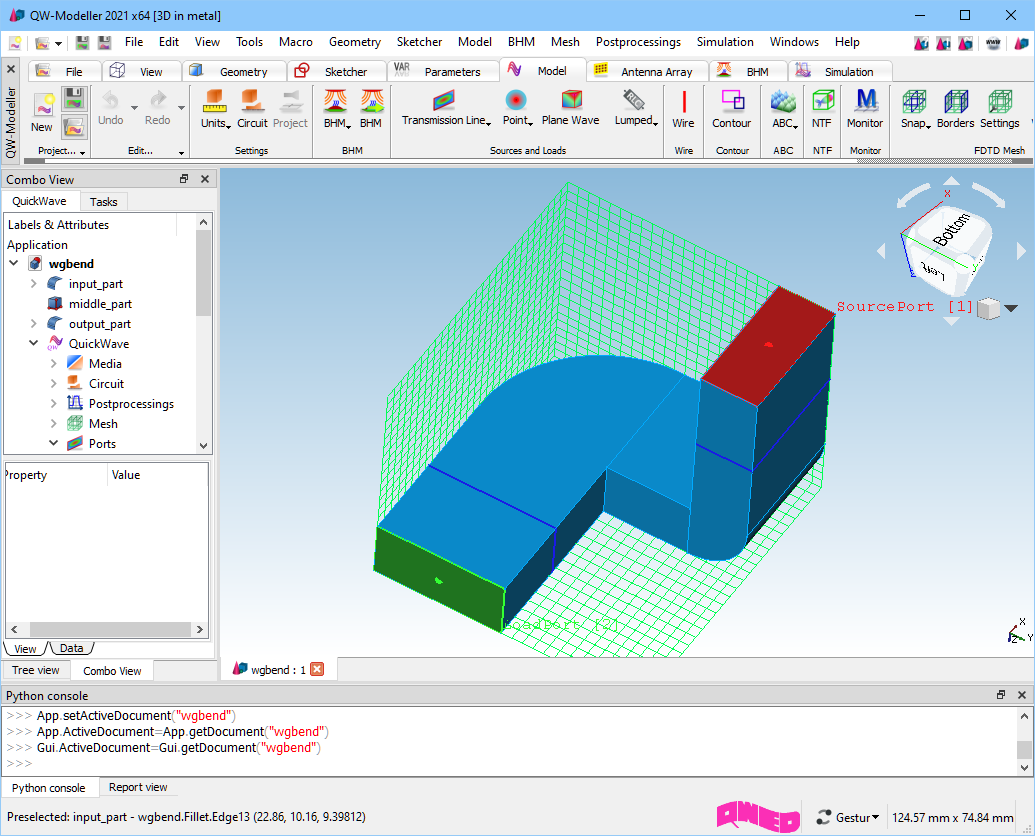
Task: Open the Units settings tool
Action: click(215, 110)
